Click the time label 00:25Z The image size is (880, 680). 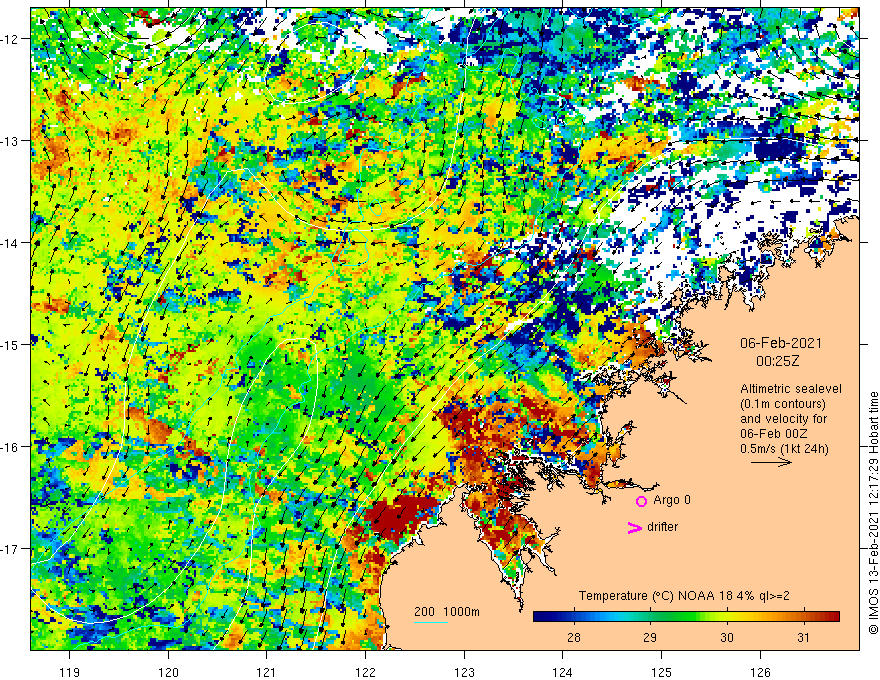tap(777, 361)
